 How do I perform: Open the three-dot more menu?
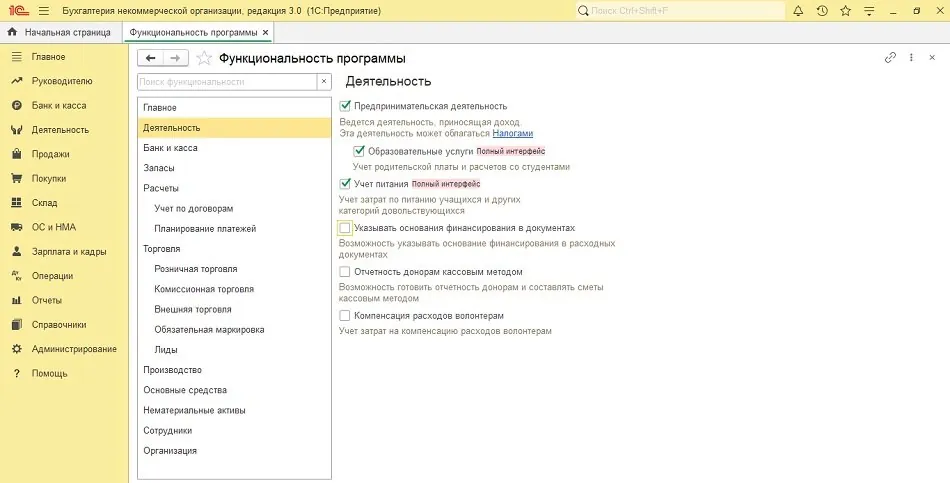point(911,58)
